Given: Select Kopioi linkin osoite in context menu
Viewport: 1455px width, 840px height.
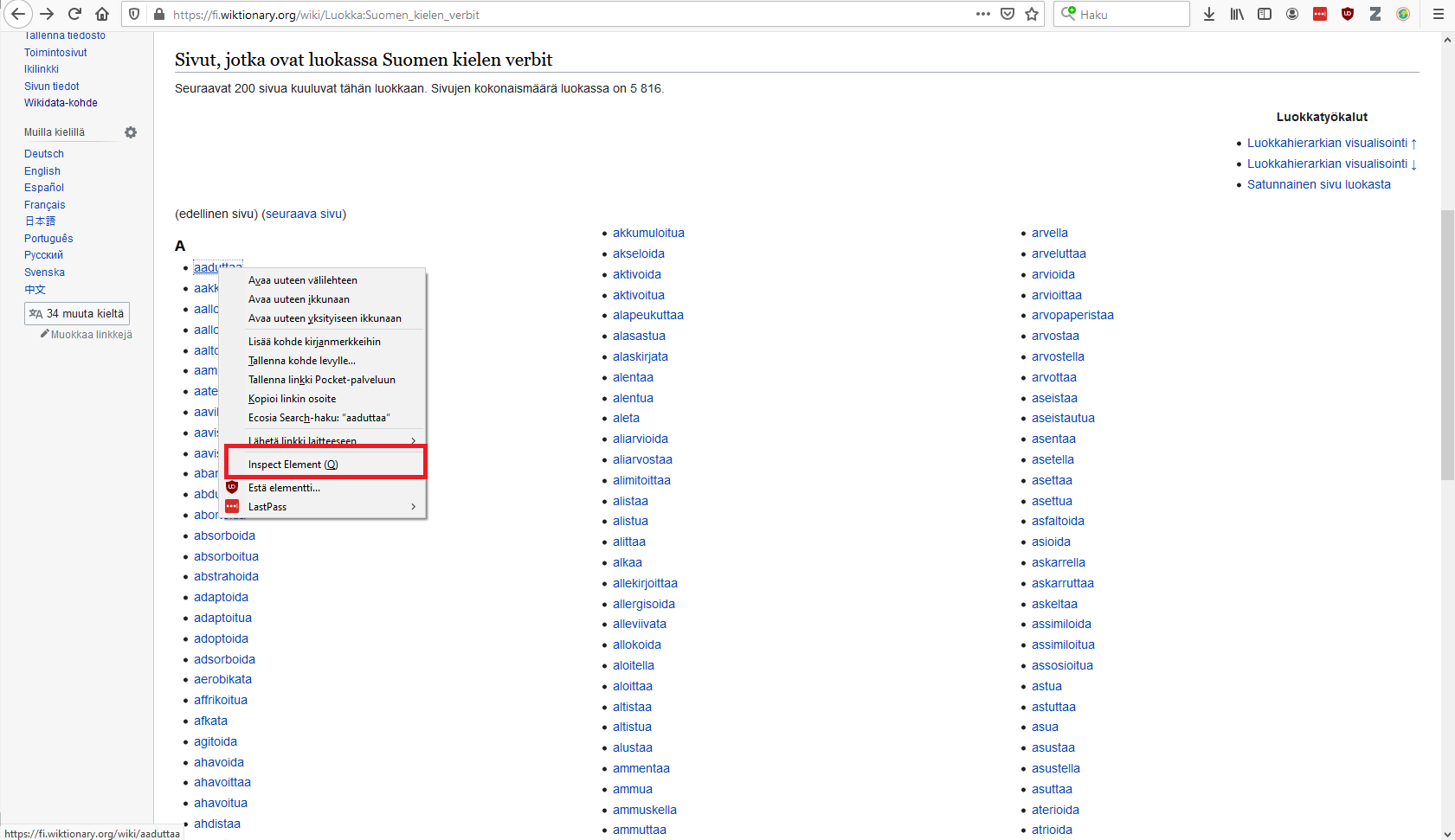Looking at the screenshot, I should tap(292, 399).
